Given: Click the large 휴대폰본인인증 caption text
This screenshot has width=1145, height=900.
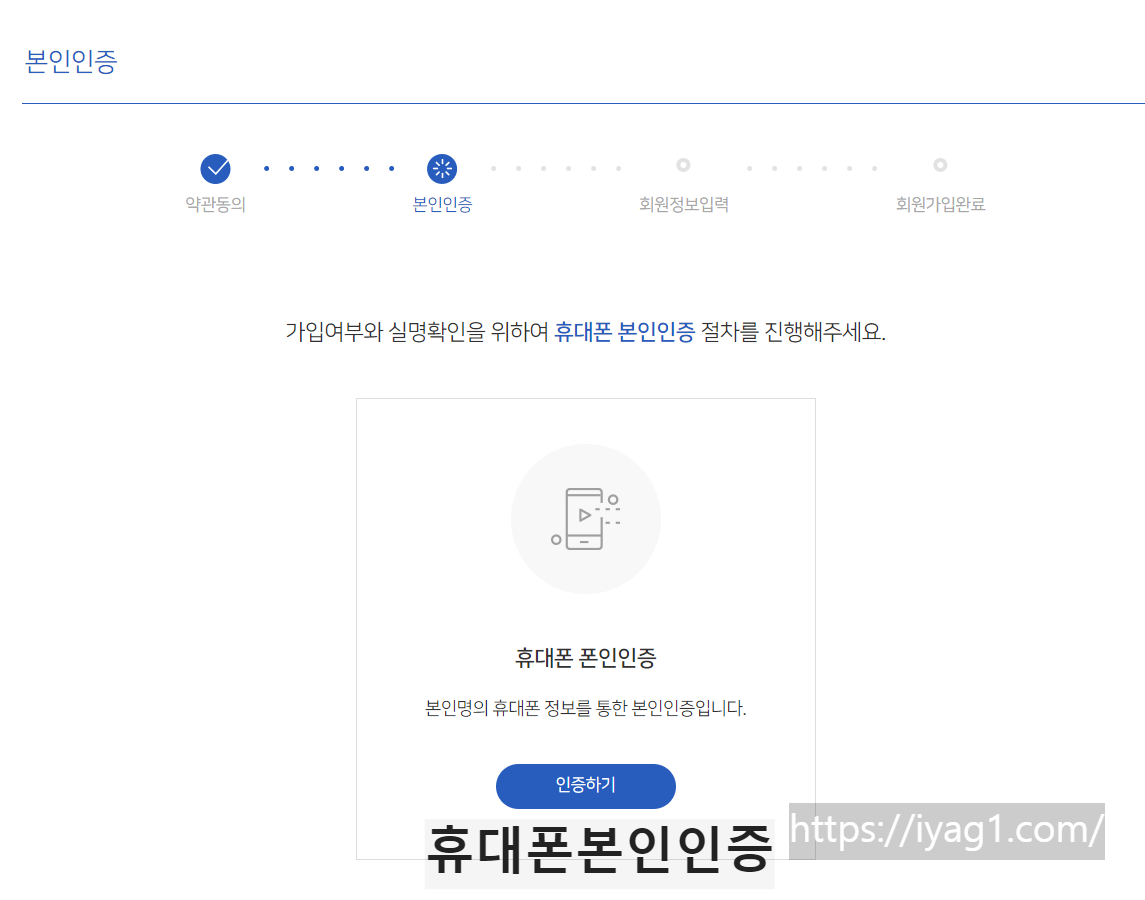Looking at the screenshot, I should (x=600, y=849).
